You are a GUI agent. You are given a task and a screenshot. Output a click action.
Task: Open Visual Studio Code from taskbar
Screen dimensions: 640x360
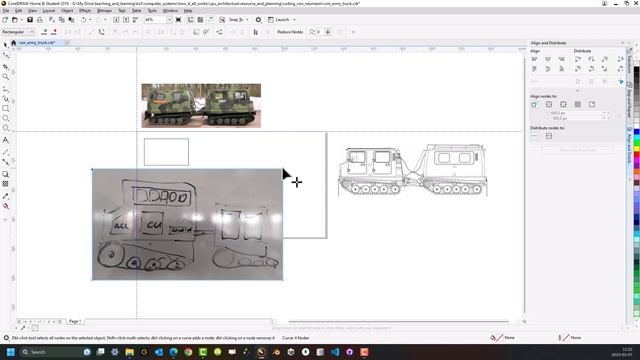click(335, 352)
